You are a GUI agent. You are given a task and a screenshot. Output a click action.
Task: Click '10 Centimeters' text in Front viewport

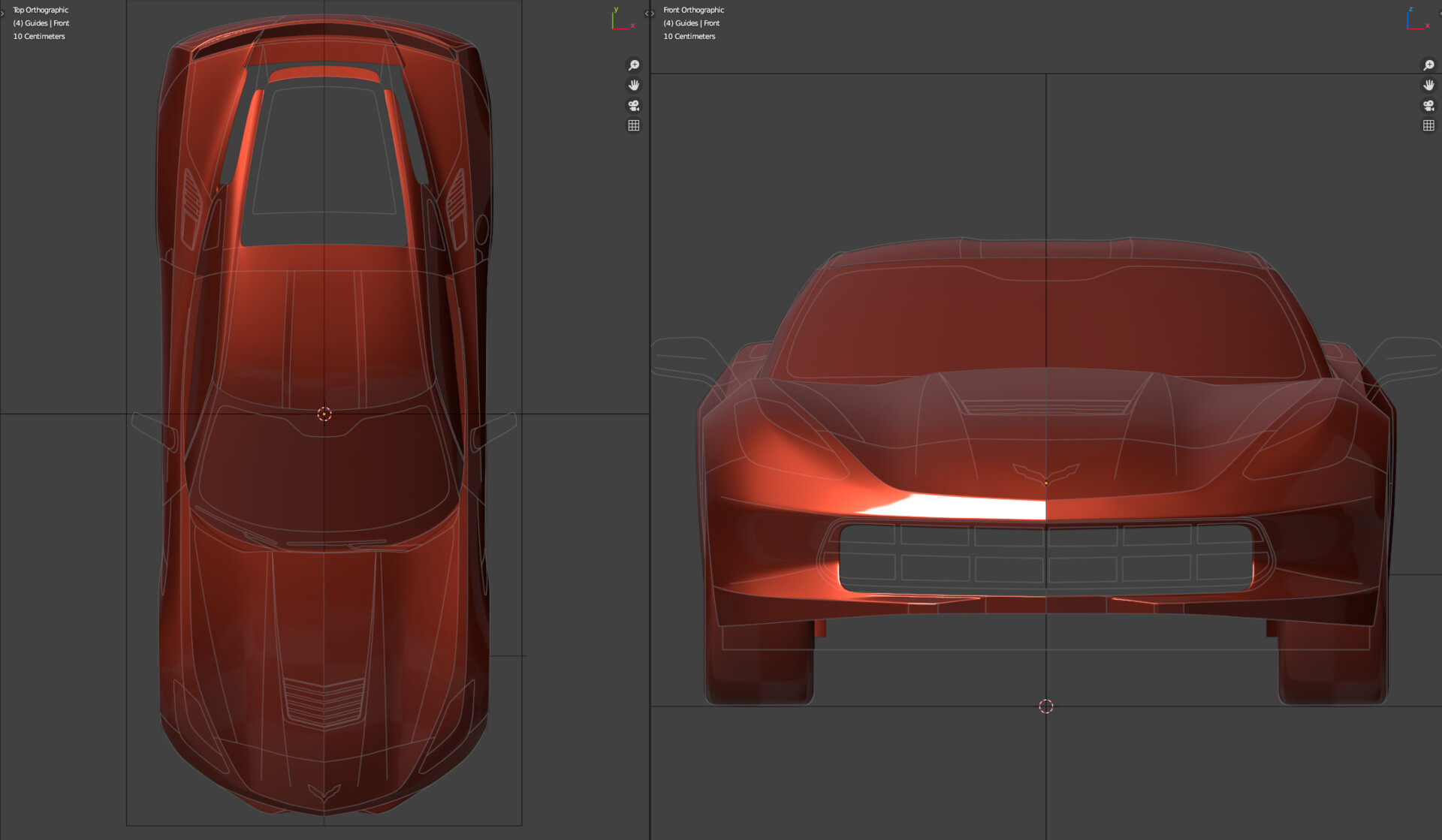click(689, 36)
